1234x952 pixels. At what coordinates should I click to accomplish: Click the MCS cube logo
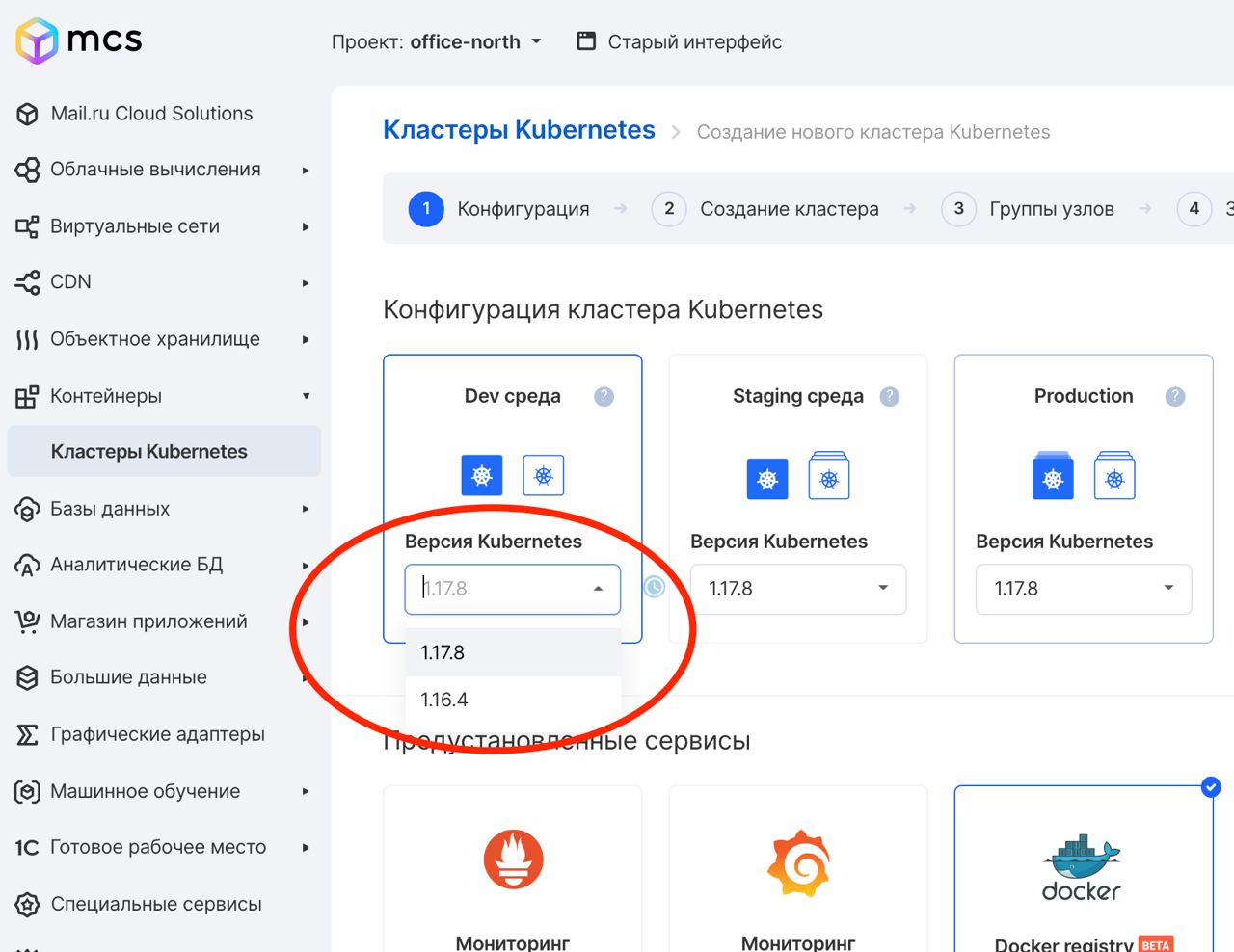coord(38,40)
